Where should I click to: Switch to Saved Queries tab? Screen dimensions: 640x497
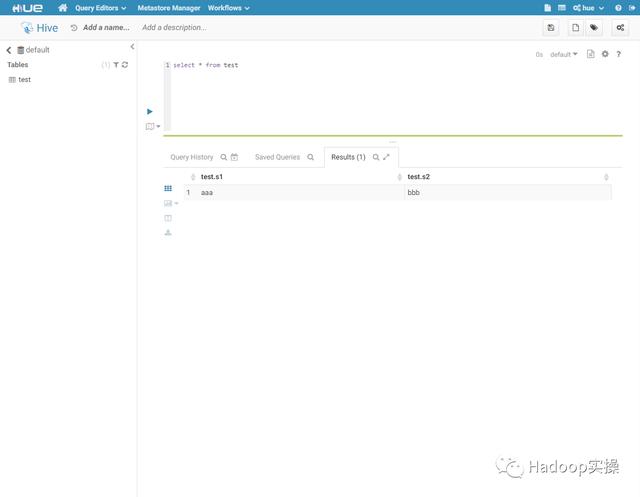tap(277, 157)
